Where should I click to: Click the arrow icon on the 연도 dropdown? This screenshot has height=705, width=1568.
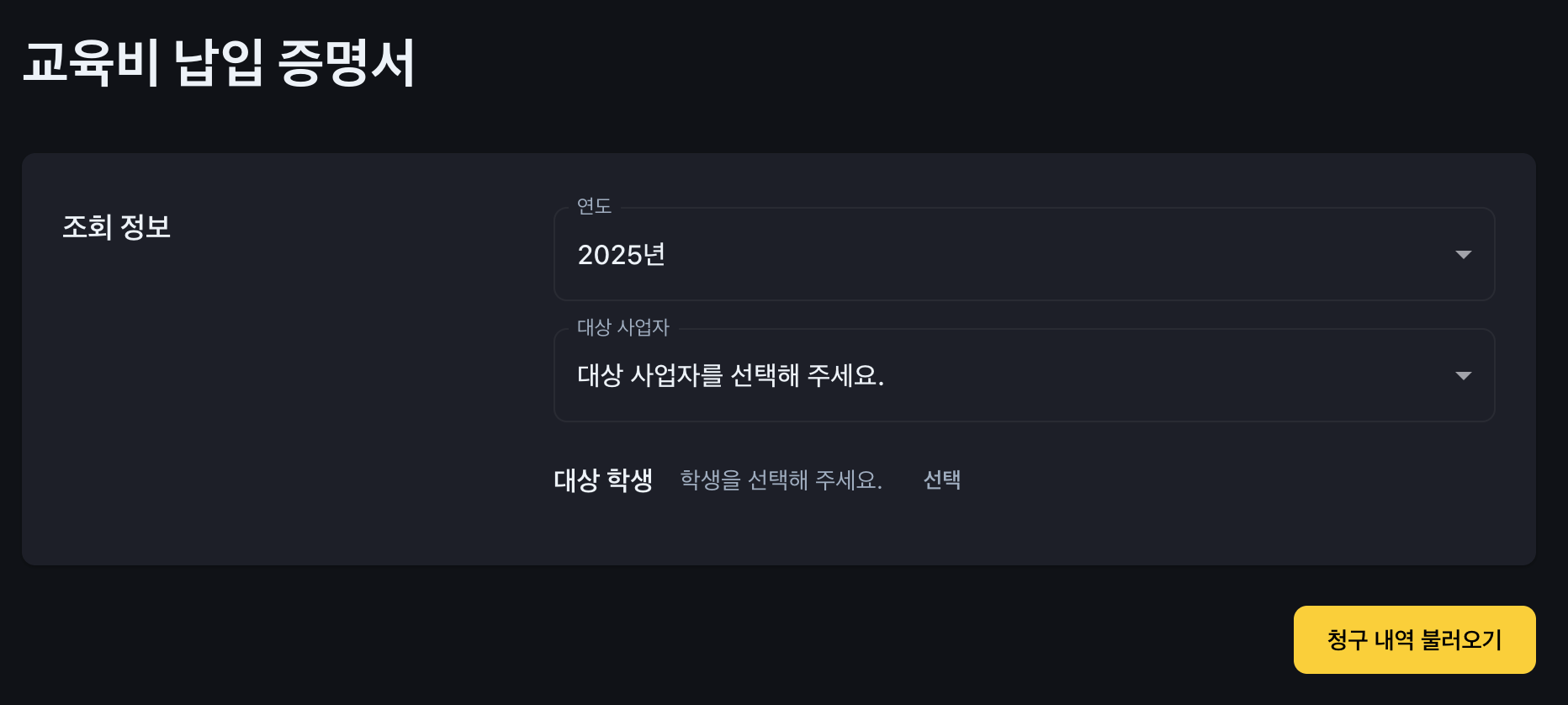click(1463, 255)
